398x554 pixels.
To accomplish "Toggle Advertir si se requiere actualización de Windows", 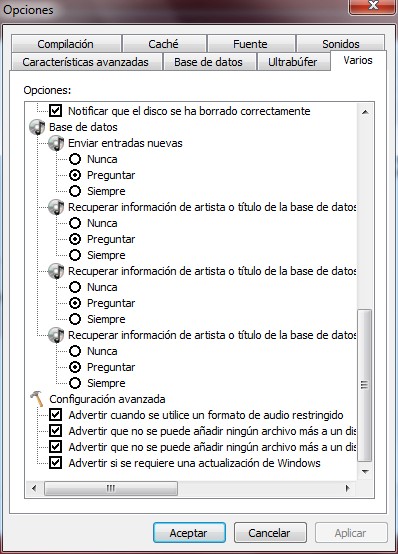I will pos(55,462).
